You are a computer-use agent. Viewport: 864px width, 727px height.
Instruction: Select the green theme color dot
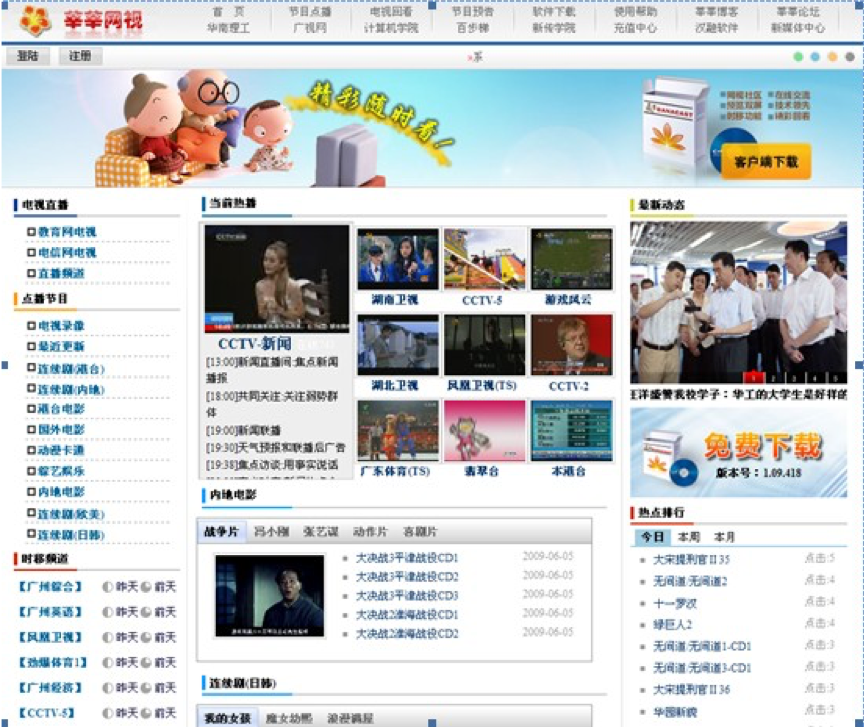click(798, 57)
